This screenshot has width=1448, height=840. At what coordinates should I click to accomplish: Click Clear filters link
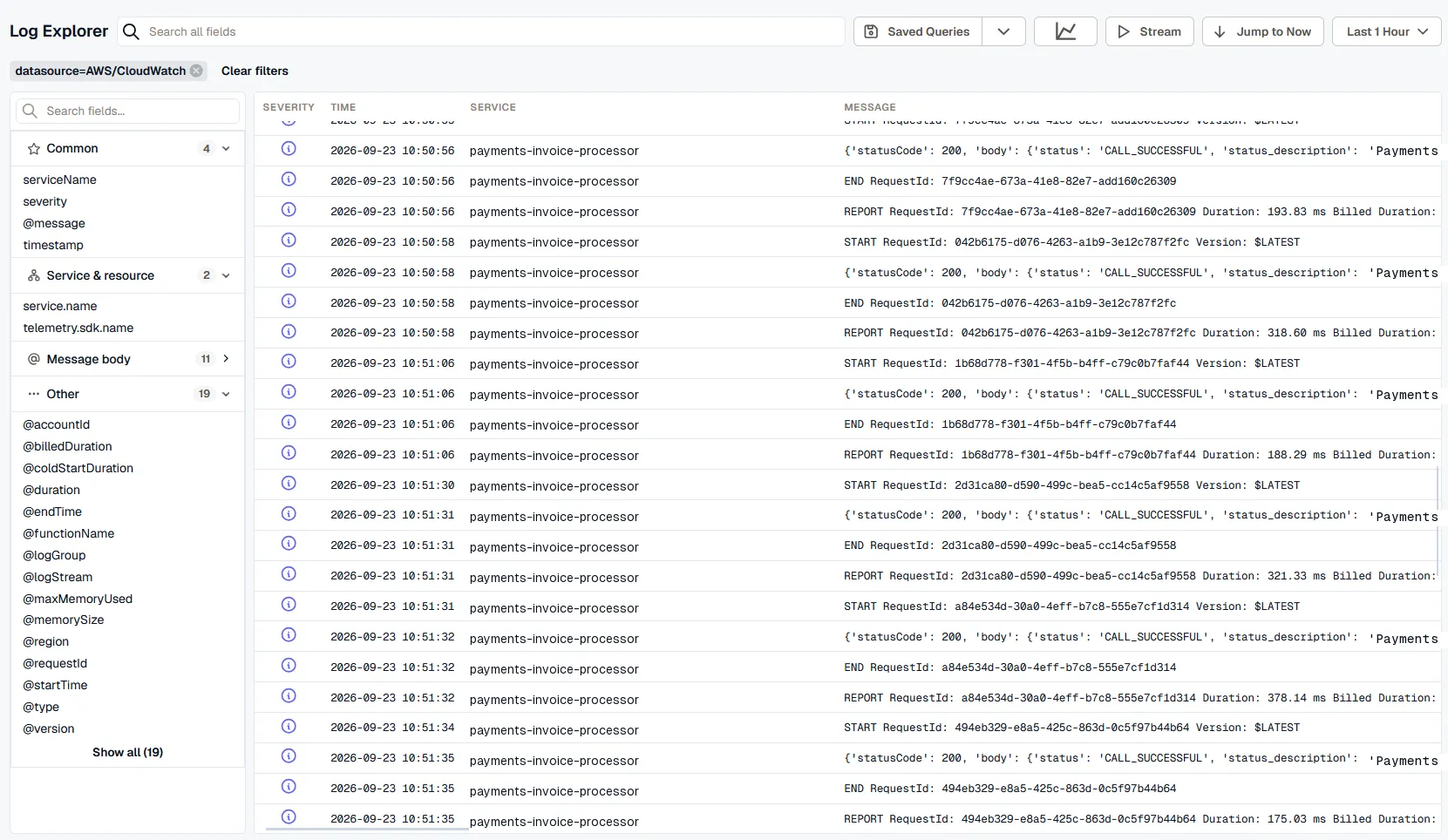[255, 71]
